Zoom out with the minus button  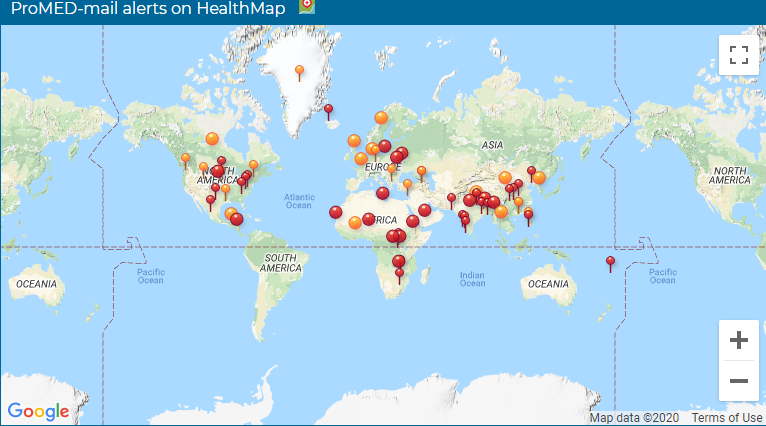739,381
